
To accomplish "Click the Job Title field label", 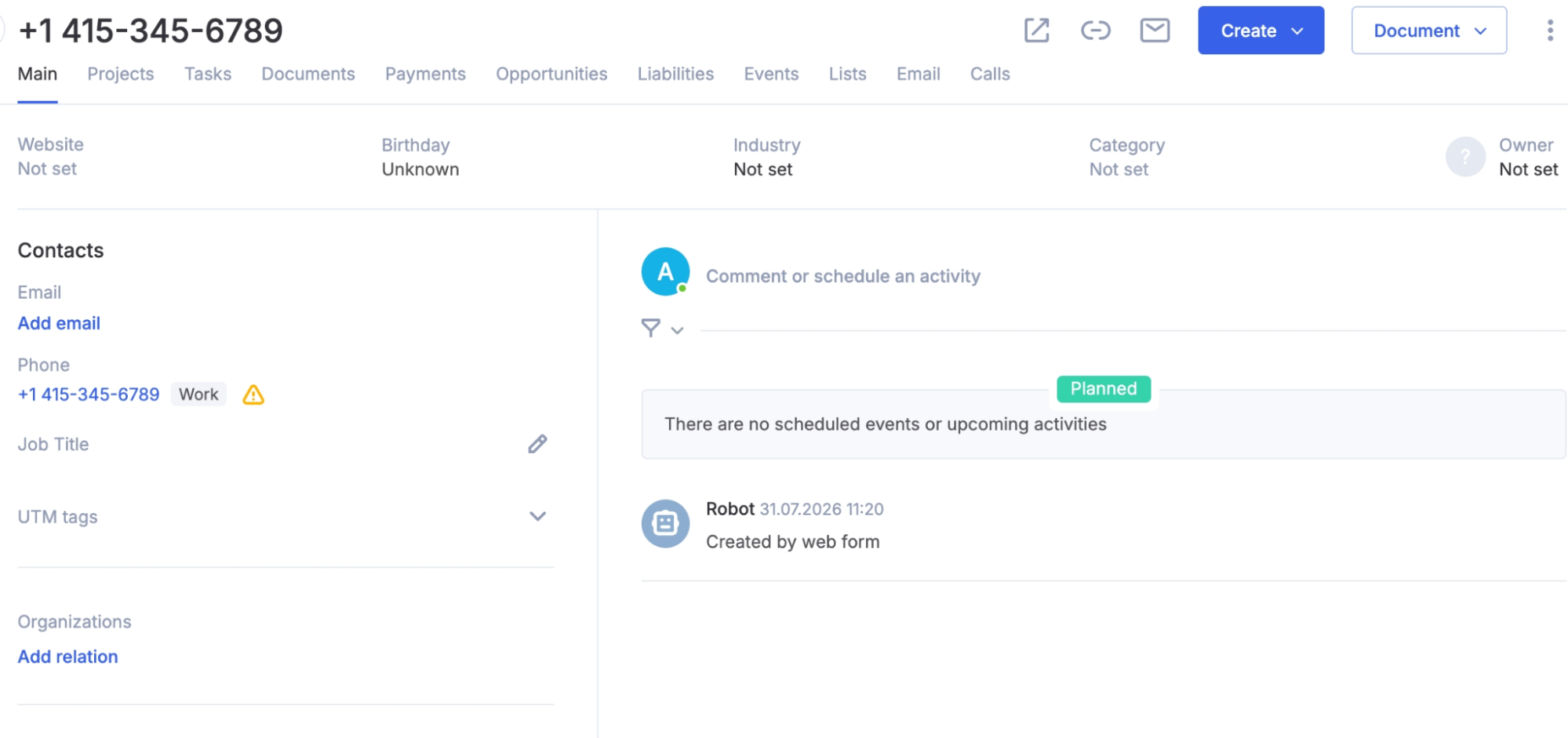I will point(53,444).
